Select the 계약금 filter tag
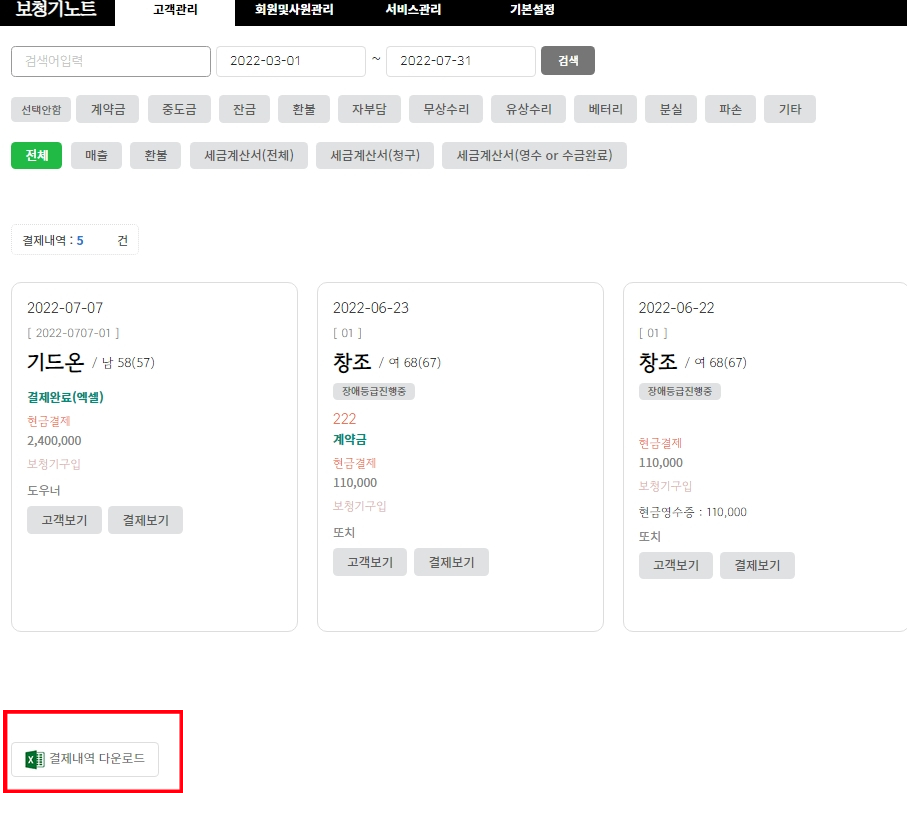The height and width of the screenshot is (816, 907). click(108, 110)
